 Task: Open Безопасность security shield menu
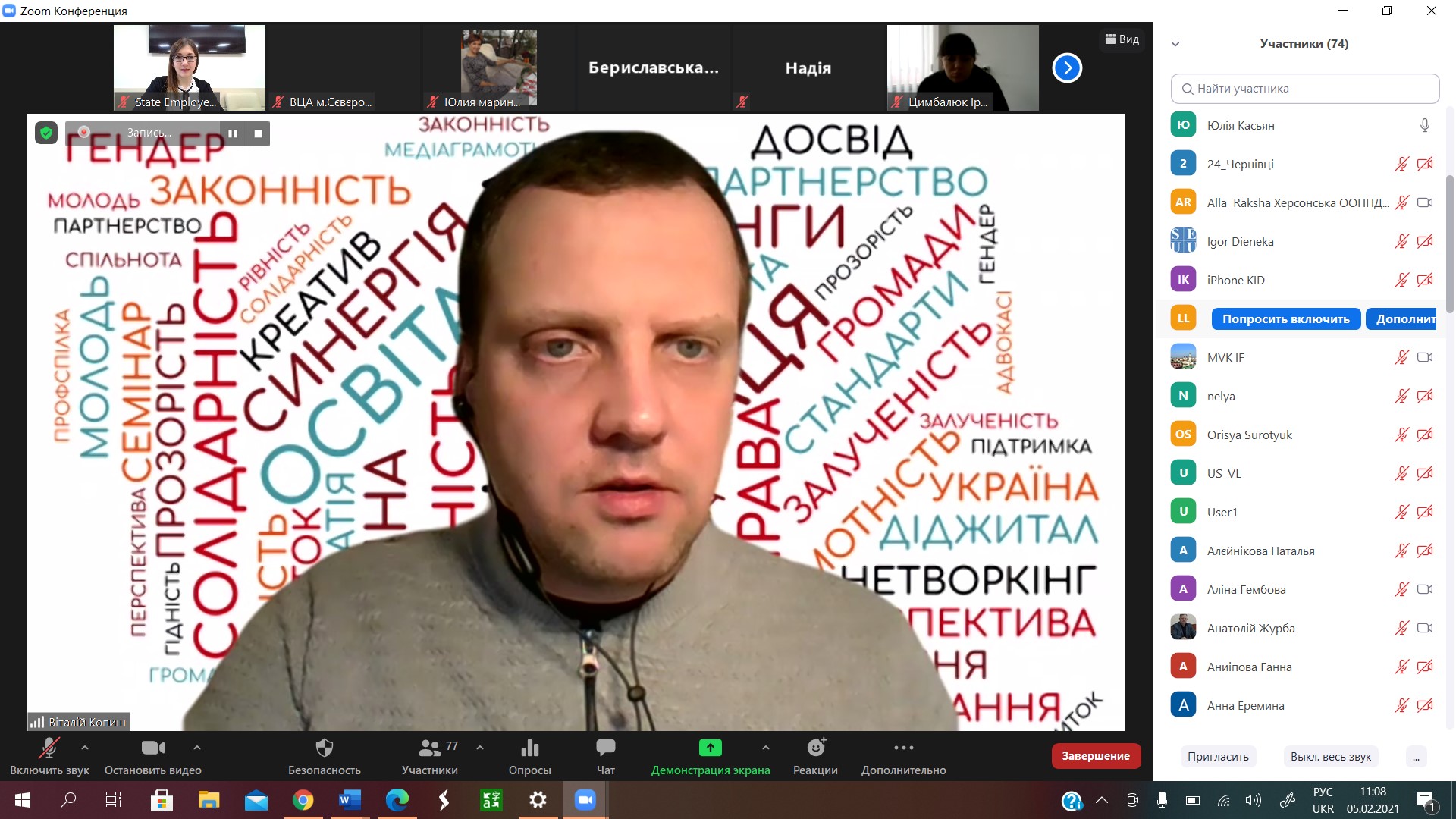coord(324,756)
